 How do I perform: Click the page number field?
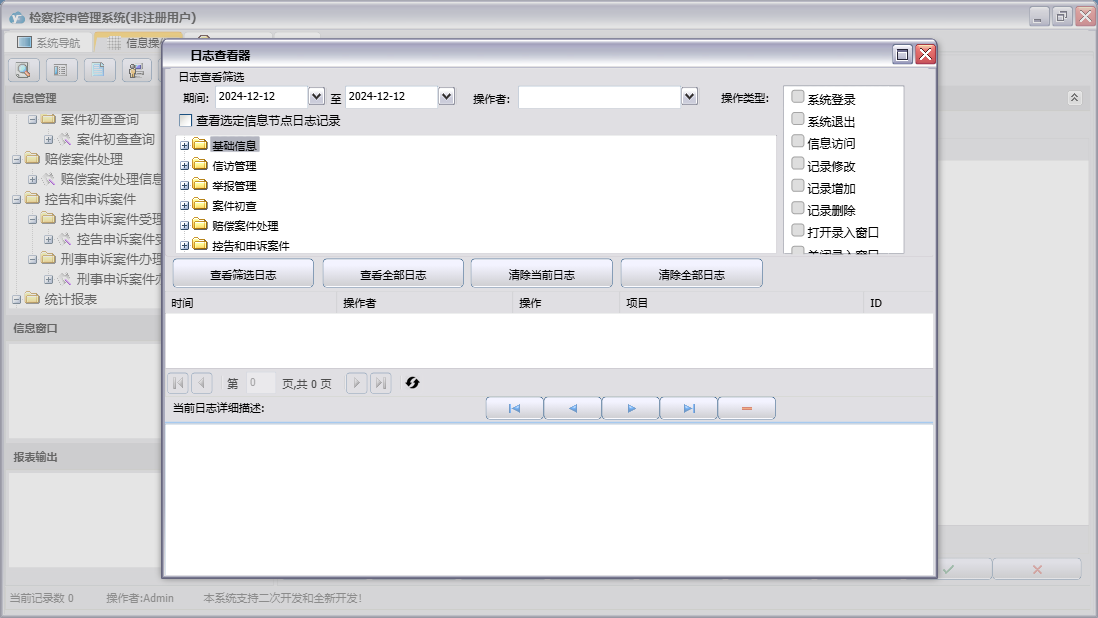(260, 383)
